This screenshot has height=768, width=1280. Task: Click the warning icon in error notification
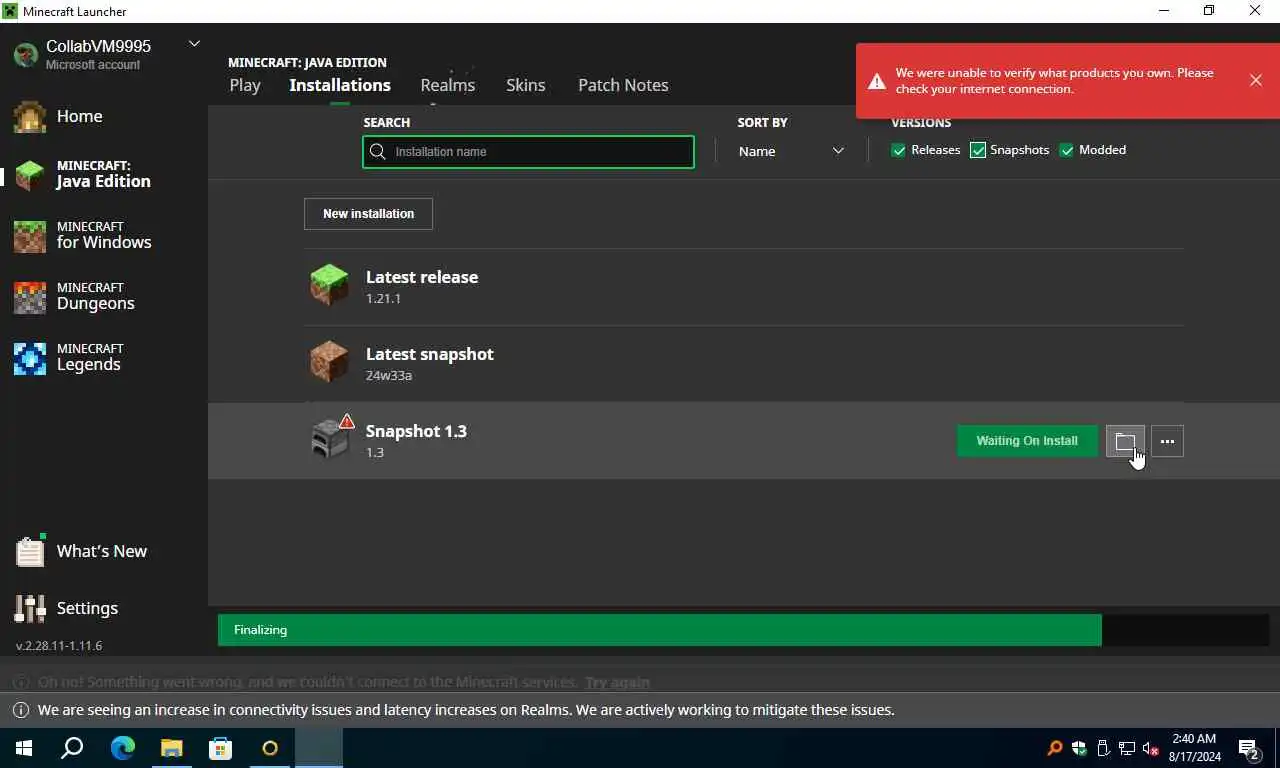tap(876, 81)
